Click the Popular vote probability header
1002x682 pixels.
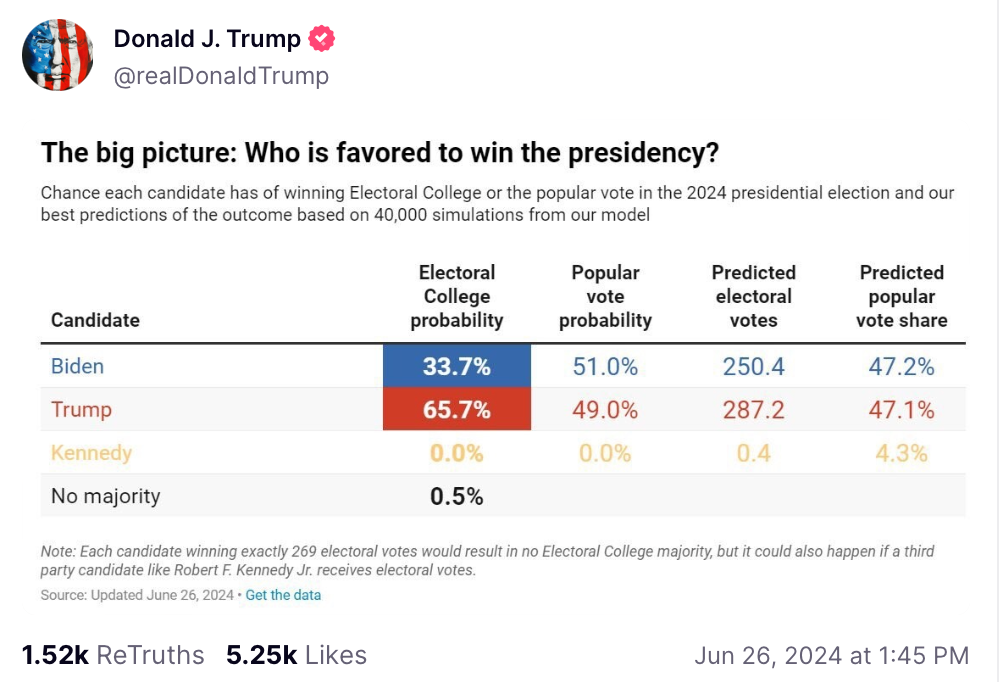[605, 296]
